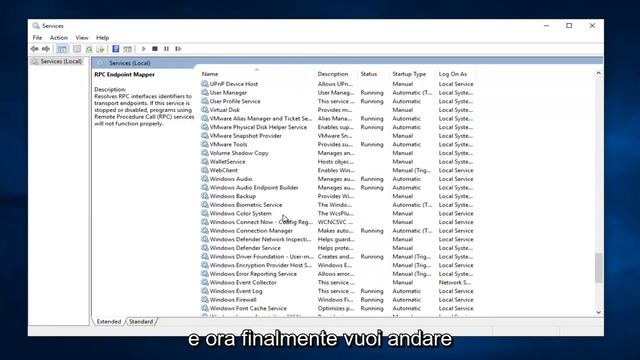Click the gear icon beside Volume Shadow Copy
This screenshot has width=640, height=360.
[x=205, y=153]
